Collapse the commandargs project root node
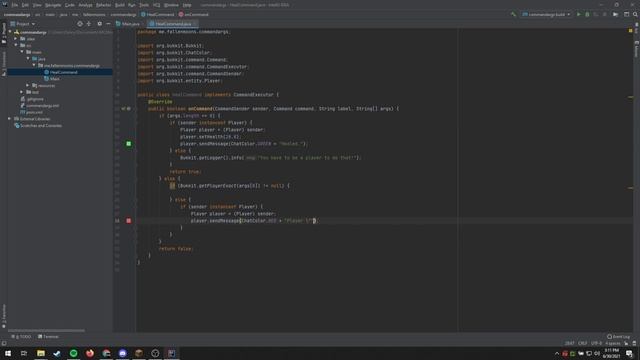This screenshot has height=360, width=640. [10, 32]
